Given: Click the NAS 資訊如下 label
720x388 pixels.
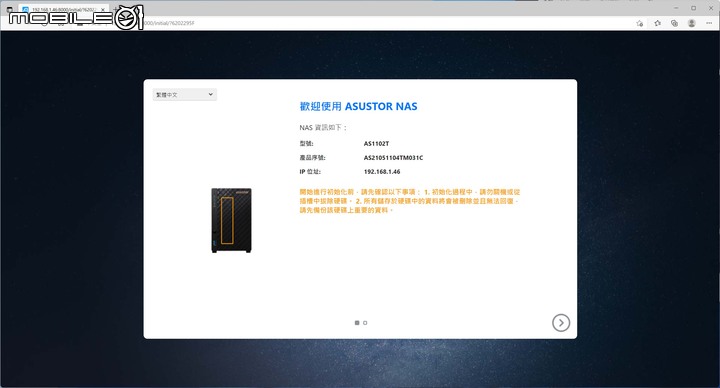Looking at the screenshot, I should click(x=323, y=128).
